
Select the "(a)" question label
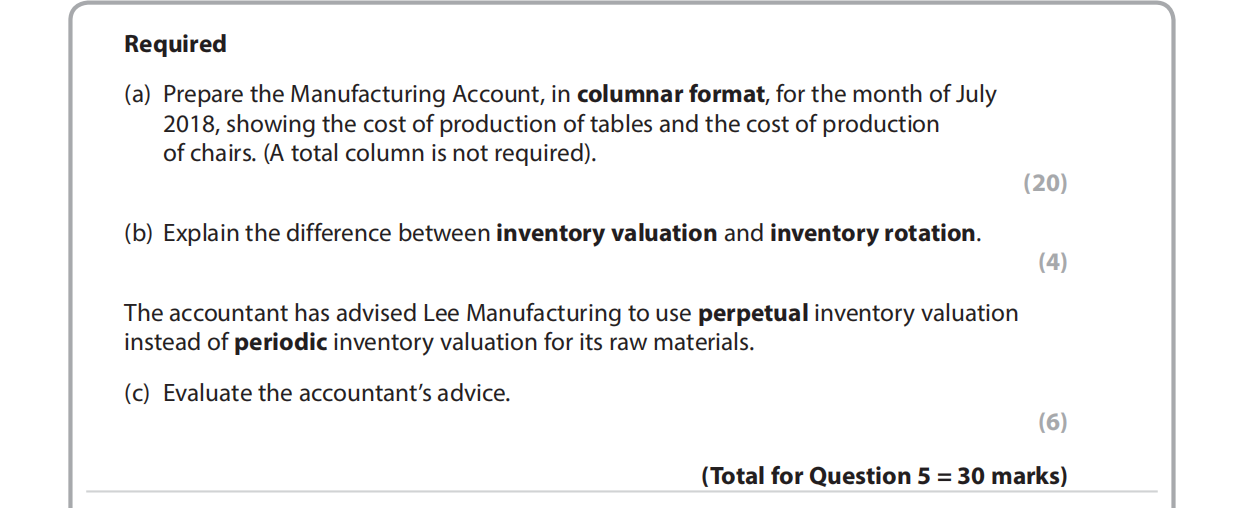tap(137, 95)
